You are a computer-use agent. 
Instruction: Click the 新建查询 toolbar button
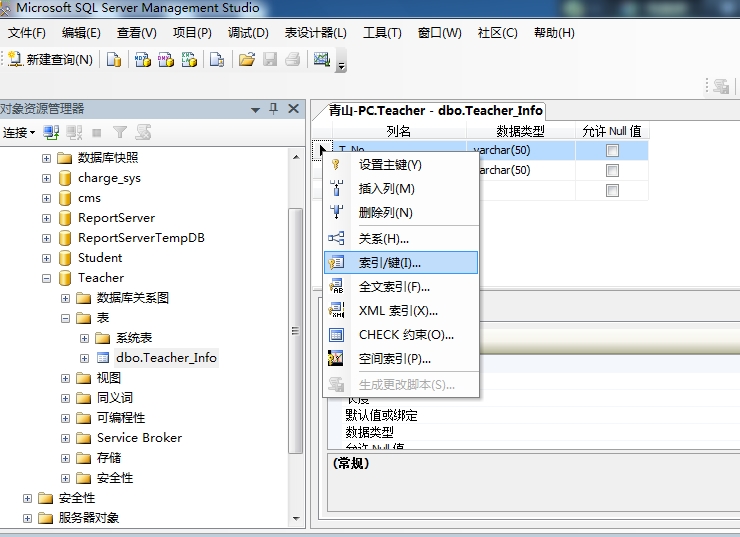[51, 59]
